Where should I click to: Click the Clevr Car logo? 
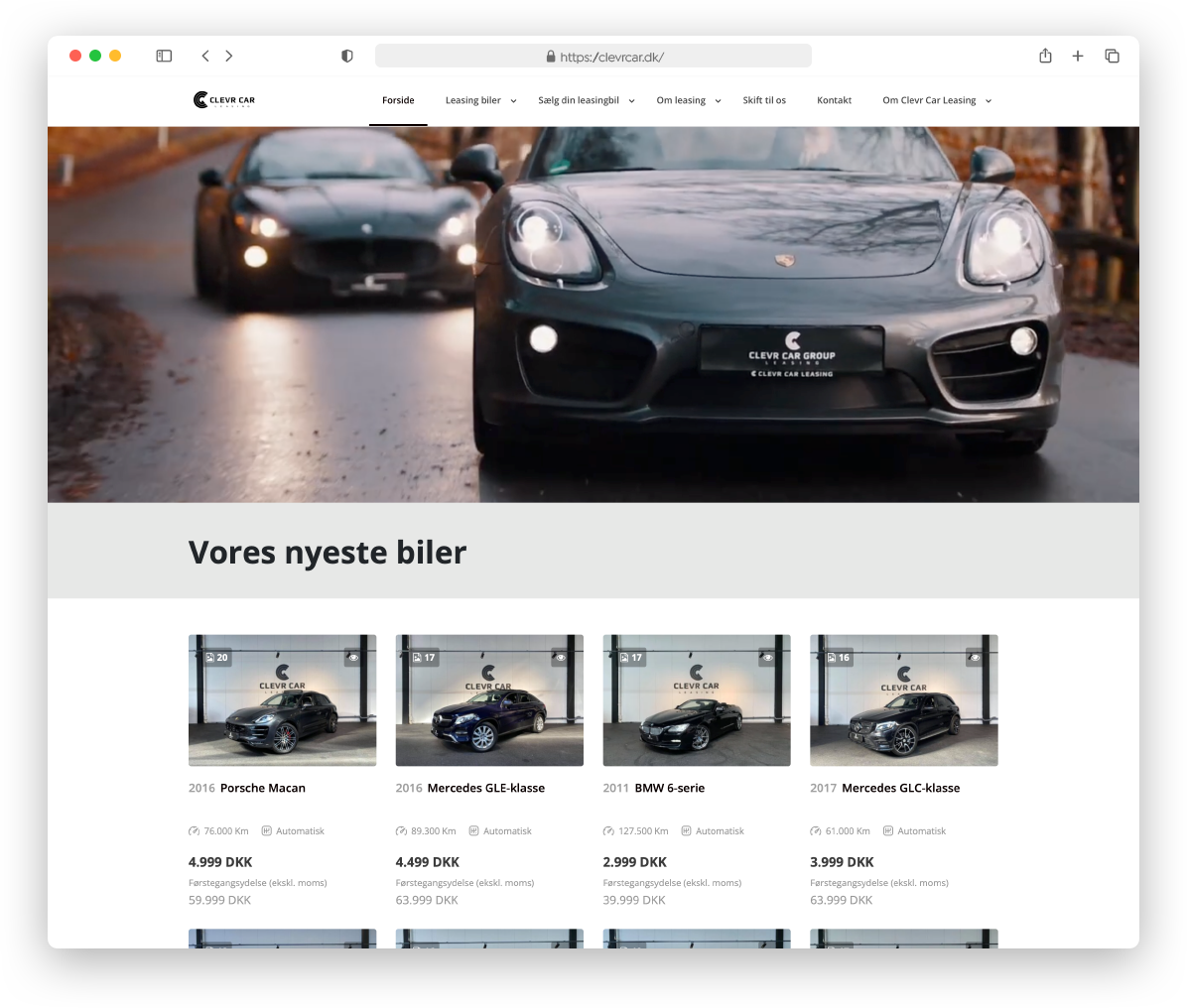[x=224, y=100]
